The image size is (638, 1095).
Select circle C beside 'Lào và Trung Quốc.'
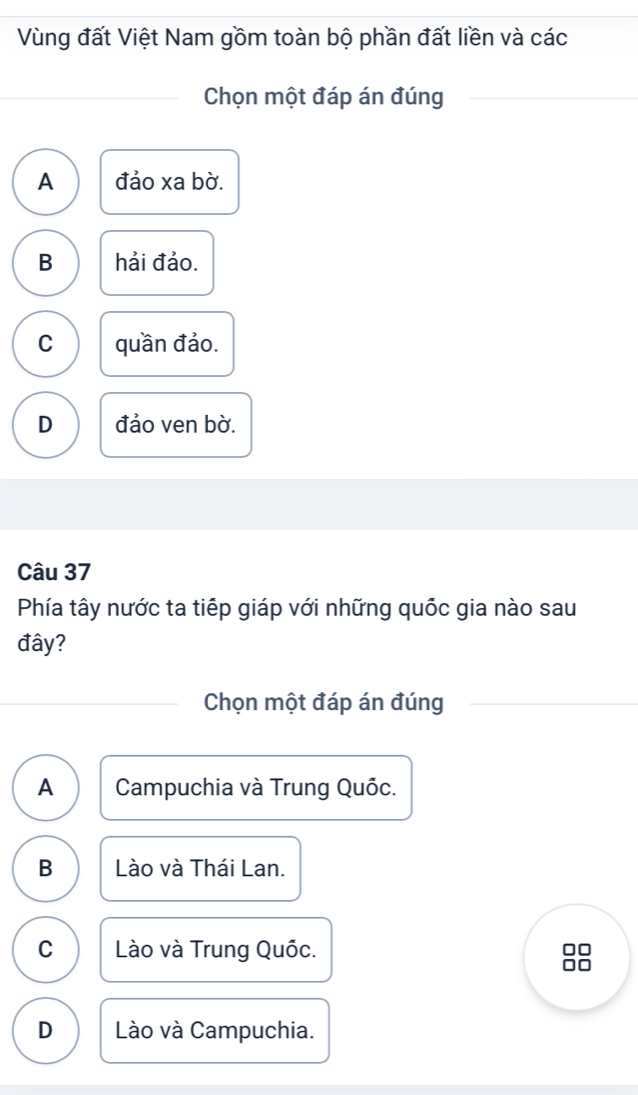[45, 949]
